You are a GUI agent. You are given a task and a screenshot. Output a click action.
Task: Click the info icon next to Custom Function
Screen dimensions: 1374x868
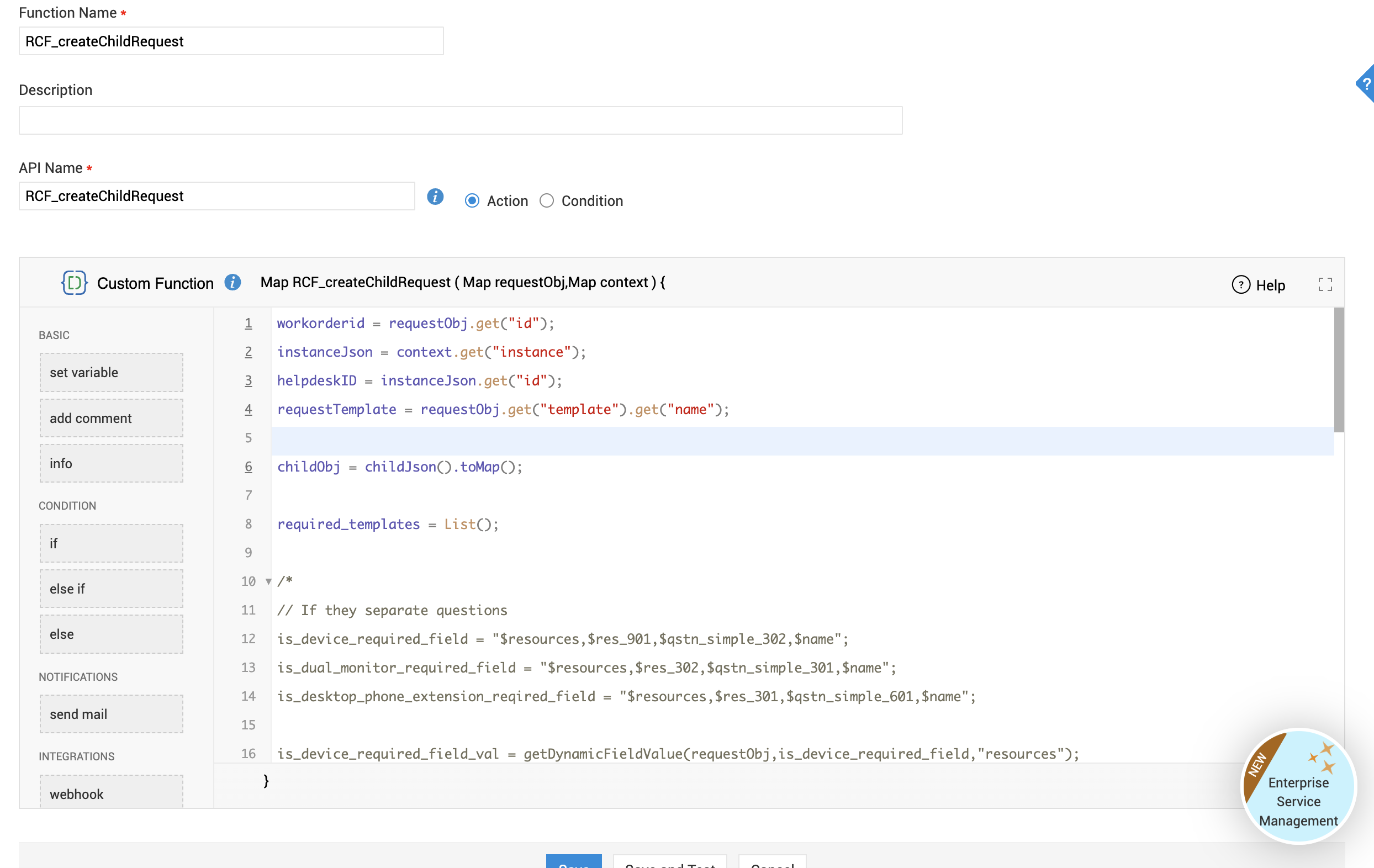[x=232, y=283]
